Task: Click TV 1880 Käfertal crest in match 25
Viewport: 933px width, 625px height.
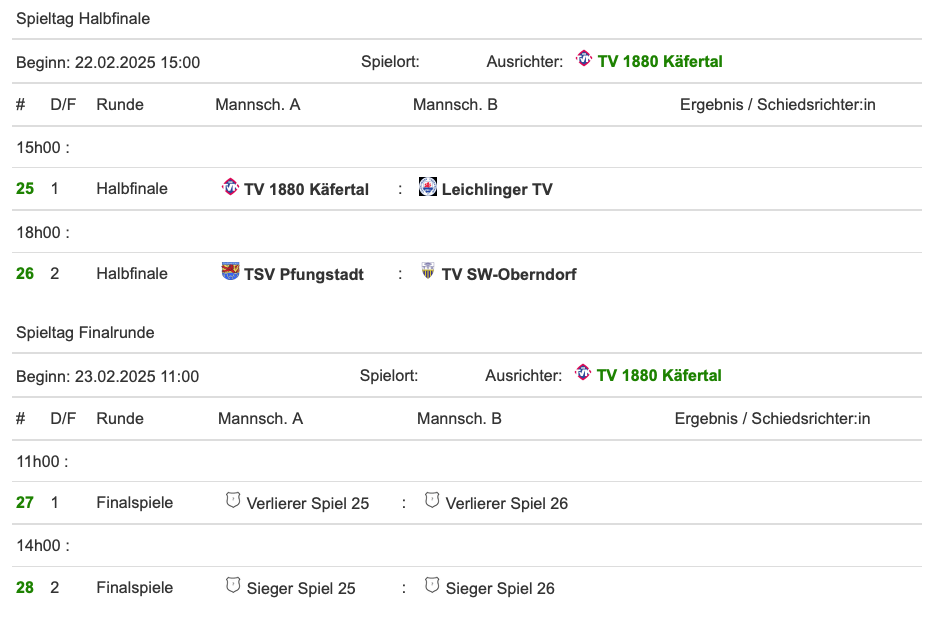Action: pos(230,187)
